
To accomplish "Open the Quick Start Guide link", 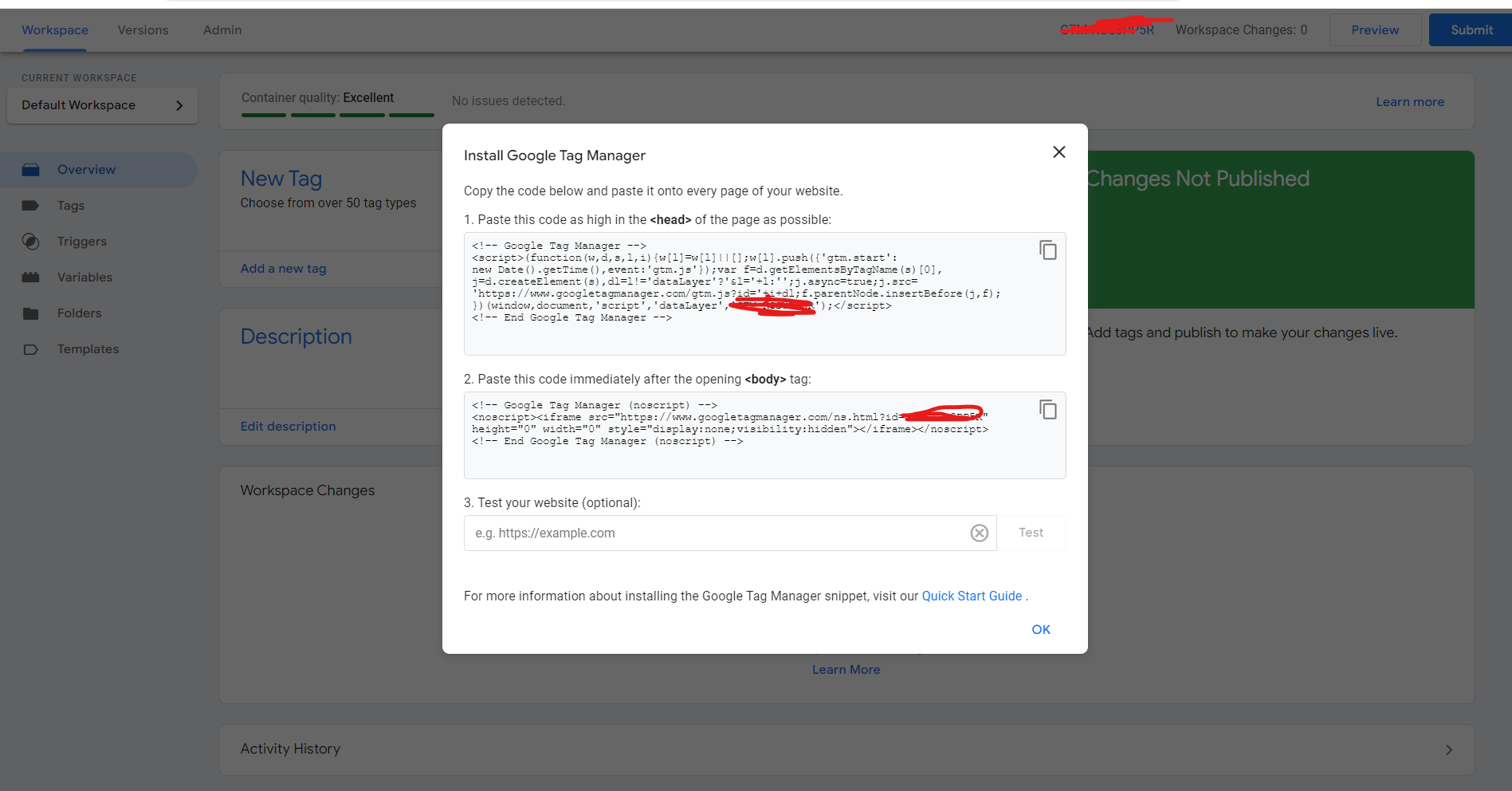I will (971, 596).
